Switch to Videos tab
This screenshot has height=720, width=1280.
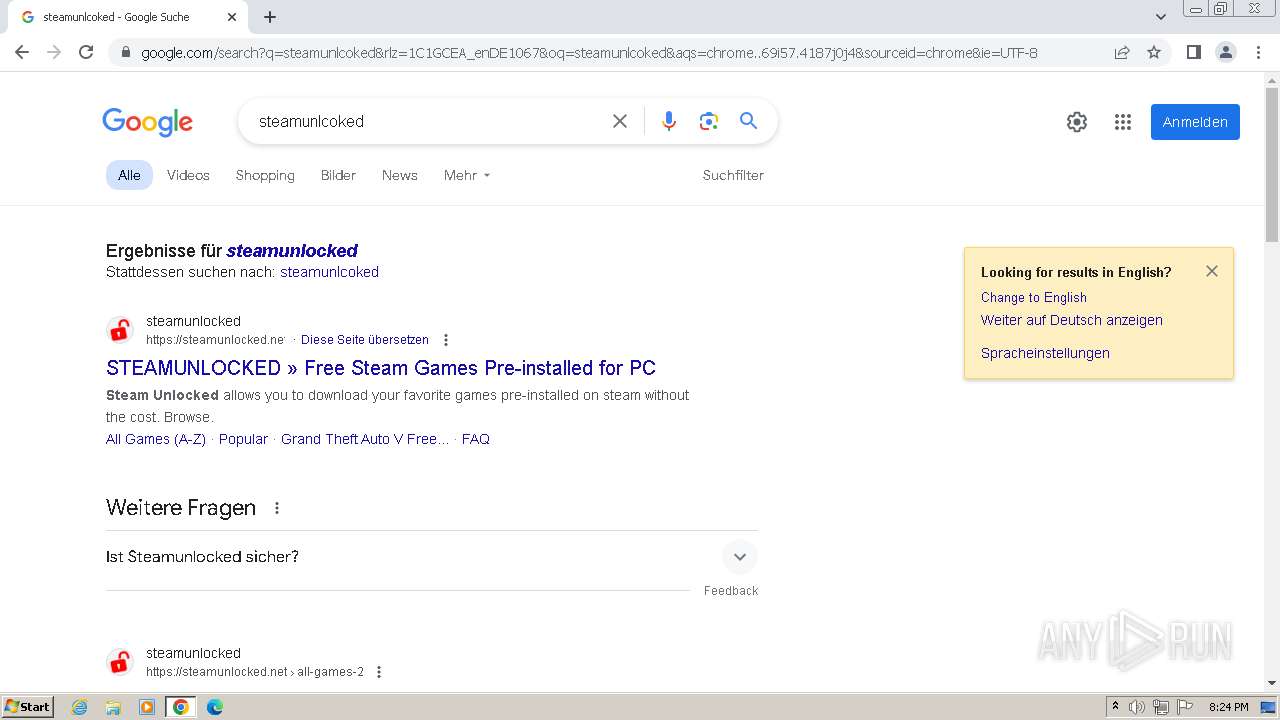pos(188,175)
